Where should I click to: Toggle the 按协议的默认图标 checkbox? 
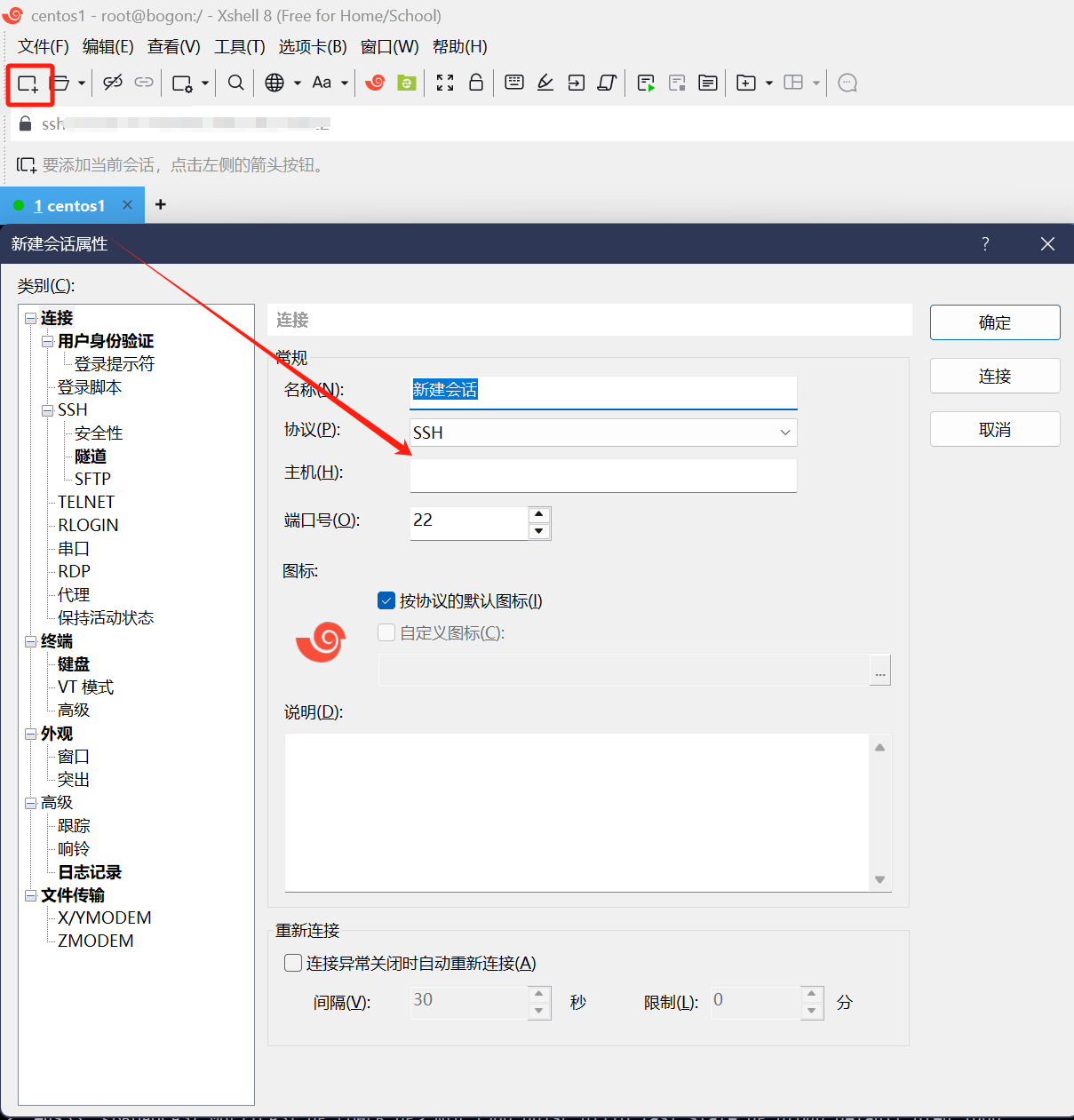pos(386,601)
